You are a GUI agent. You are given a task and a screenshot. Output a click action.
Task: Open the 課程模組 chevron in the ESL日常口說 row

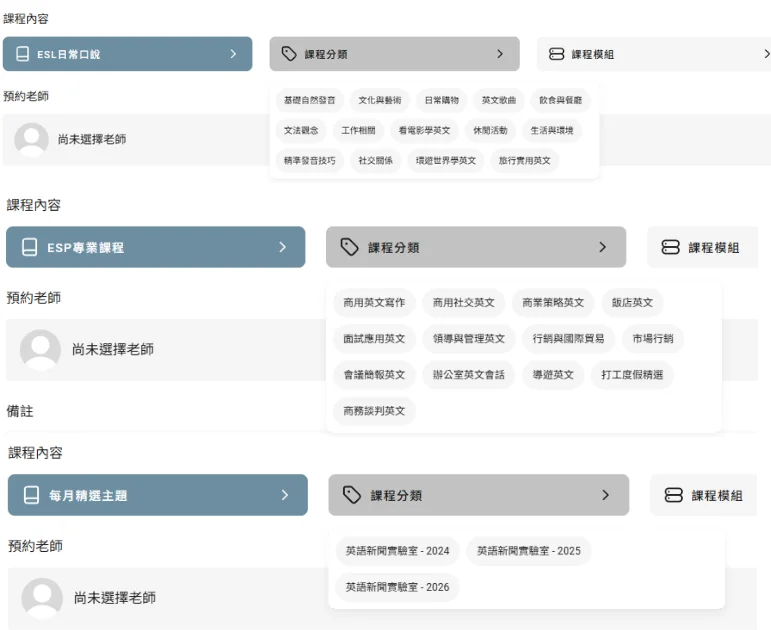point(767,54)
